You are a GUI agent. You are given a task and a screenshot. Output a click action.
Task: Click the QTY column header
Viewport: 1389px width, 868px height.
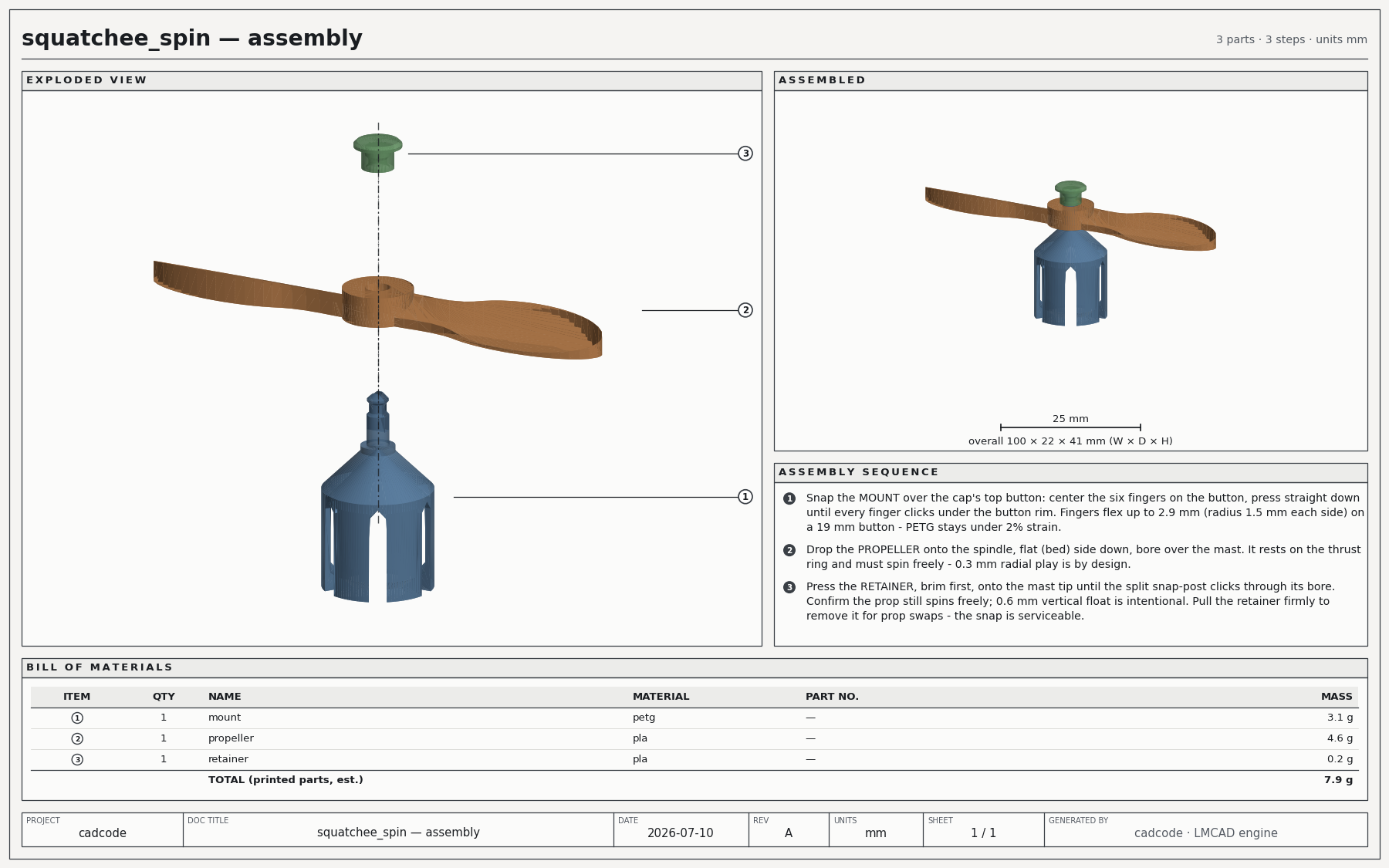click(x=164, y=697)
